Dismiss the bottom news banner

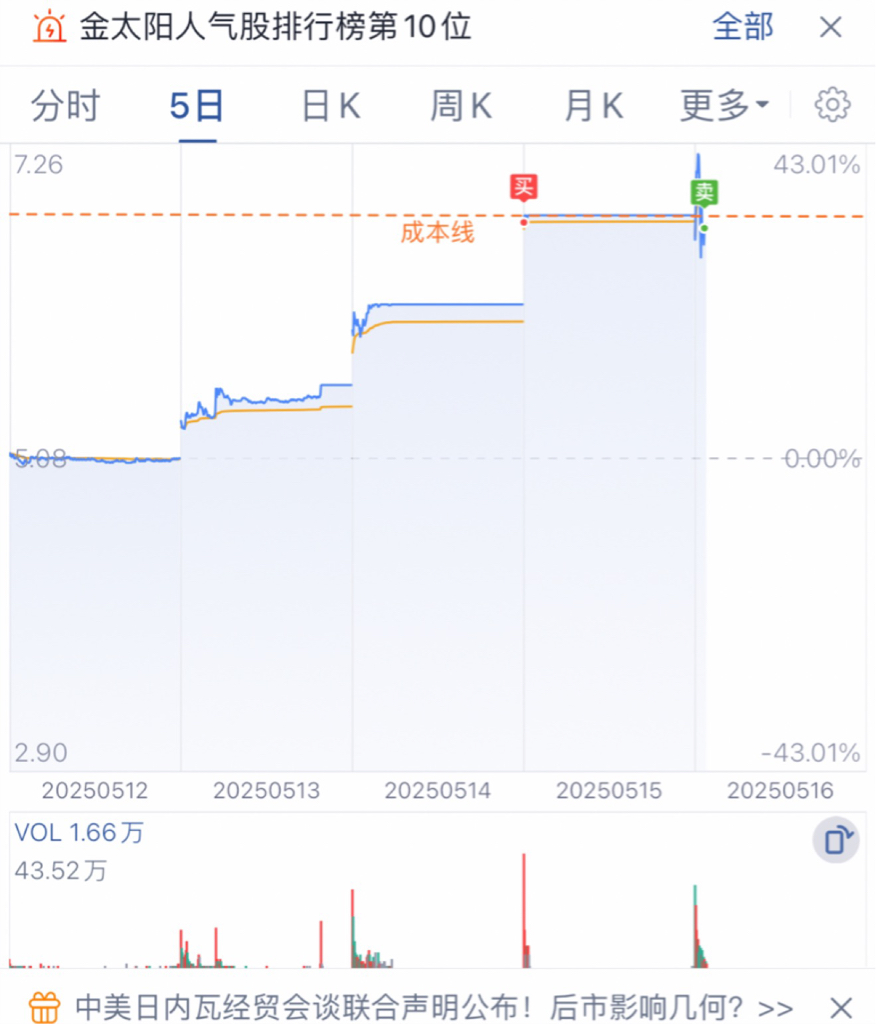pos(841,1007)
